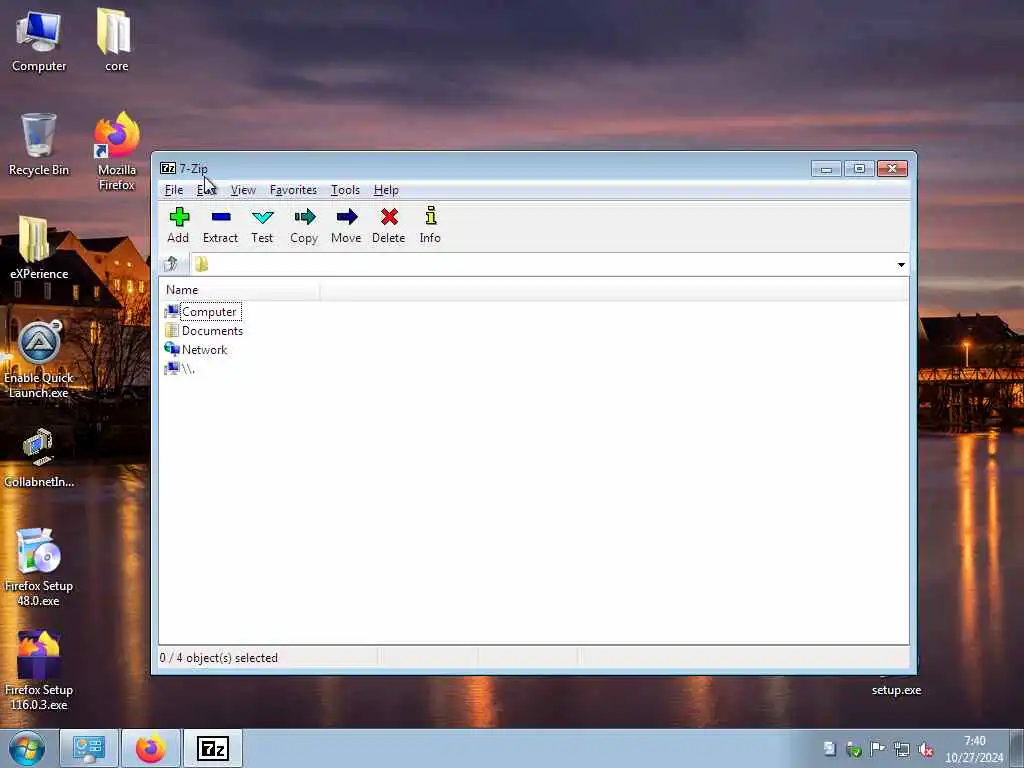Select the Network entry in file list
This screenshot has height=768, width=1024.
click(196, 349)
